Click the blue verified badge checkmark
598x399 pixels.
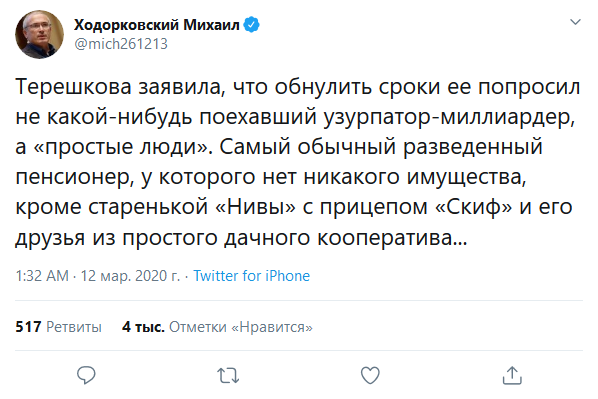pyautogui.click(x=251, y=25)
